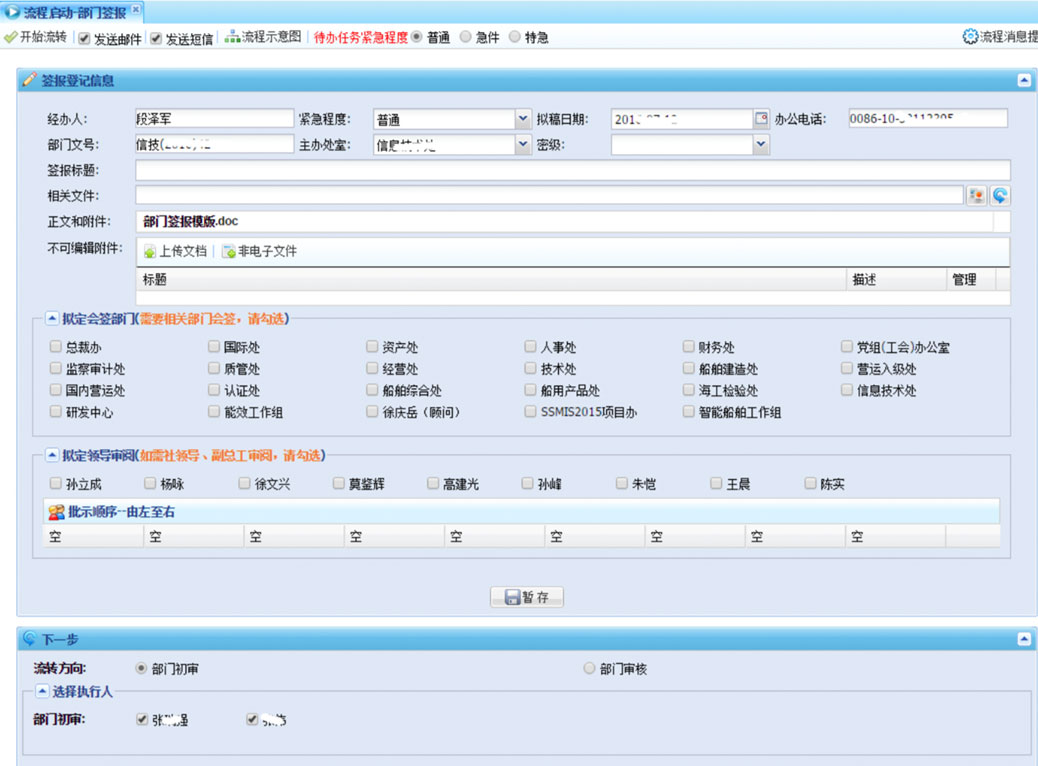
Task: Open 流程消息提醒 via the gear icon
Action: pyautogui.click(x=969, y=37)
